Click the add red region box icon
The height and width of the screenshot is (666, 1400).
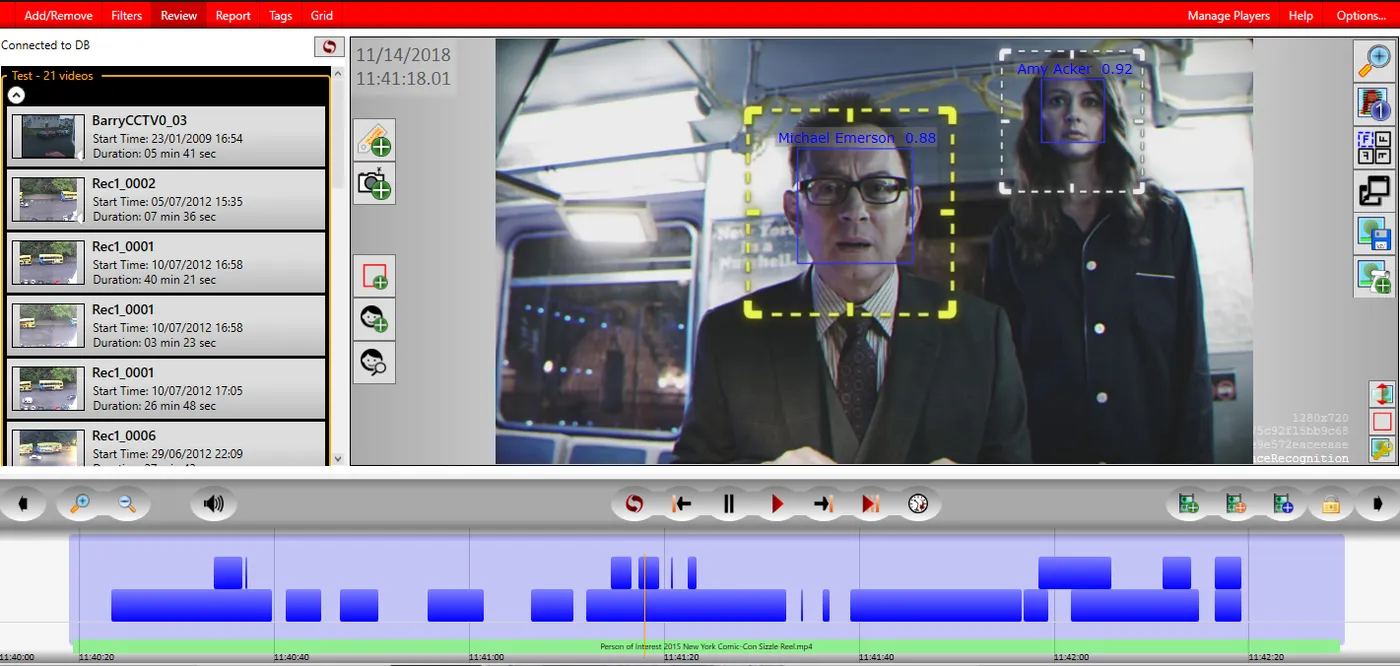point(374,276)
